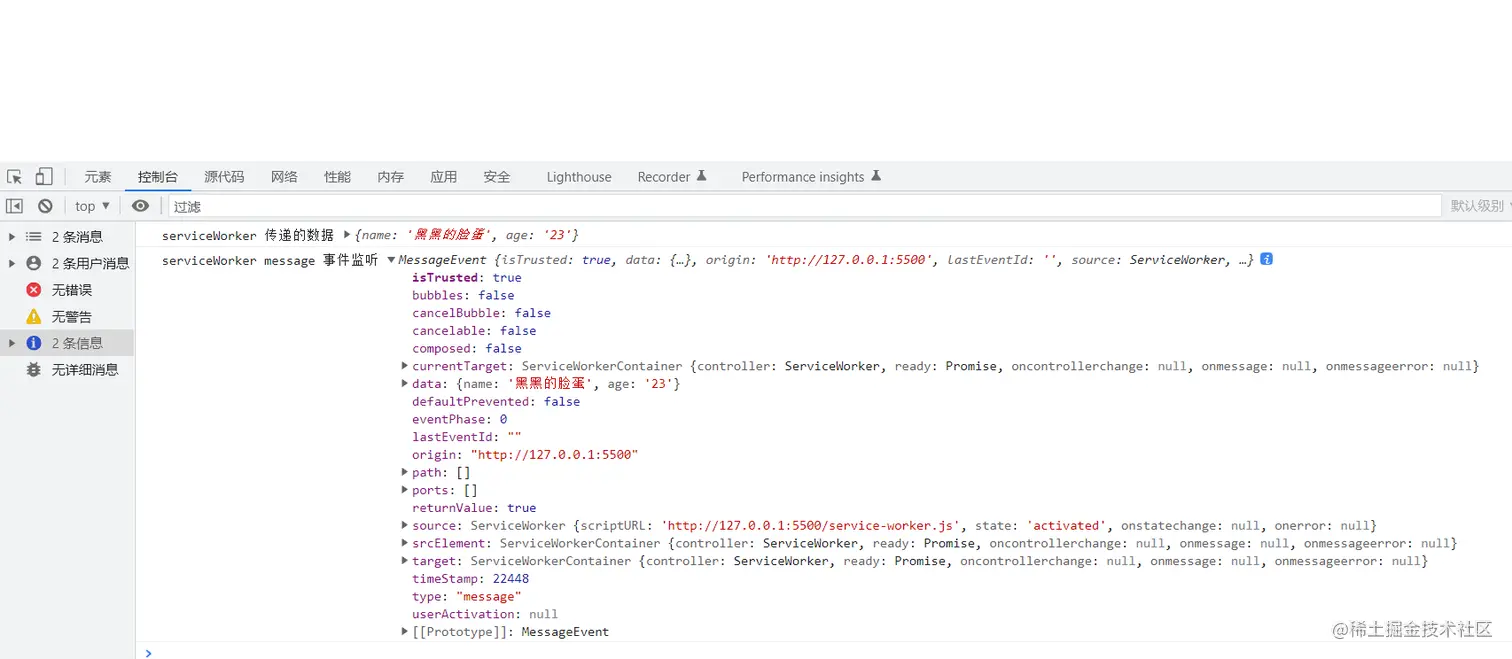
Task: Focus the 过滤 filter input
Action: pos(804,206)
